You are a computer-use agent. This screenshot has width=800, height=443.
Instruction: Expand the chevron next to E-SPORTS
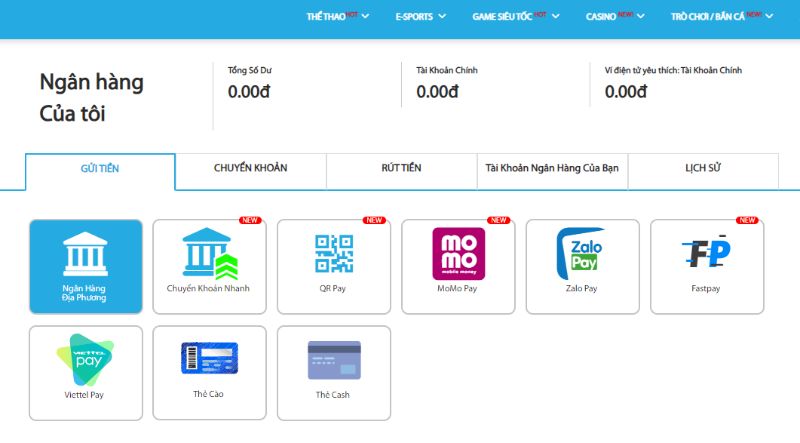tap(442, 16)
